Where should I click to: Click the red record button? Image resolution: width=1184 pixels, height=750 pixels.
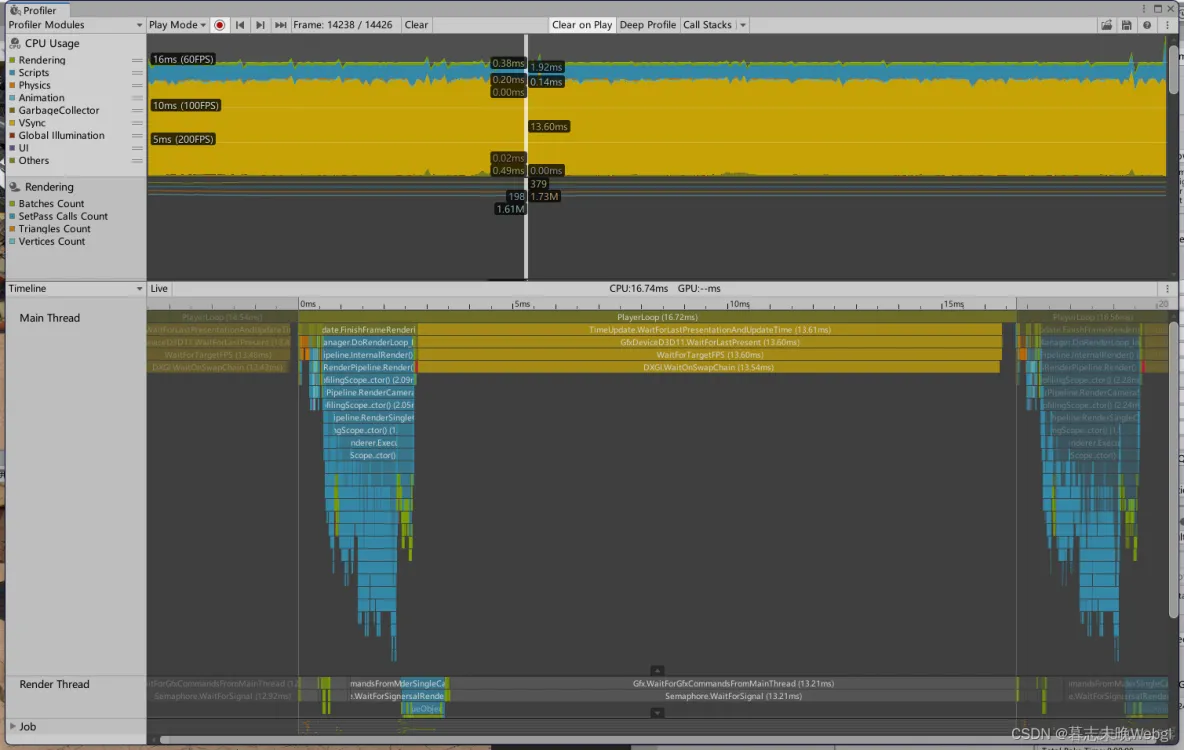pos(220,25)
